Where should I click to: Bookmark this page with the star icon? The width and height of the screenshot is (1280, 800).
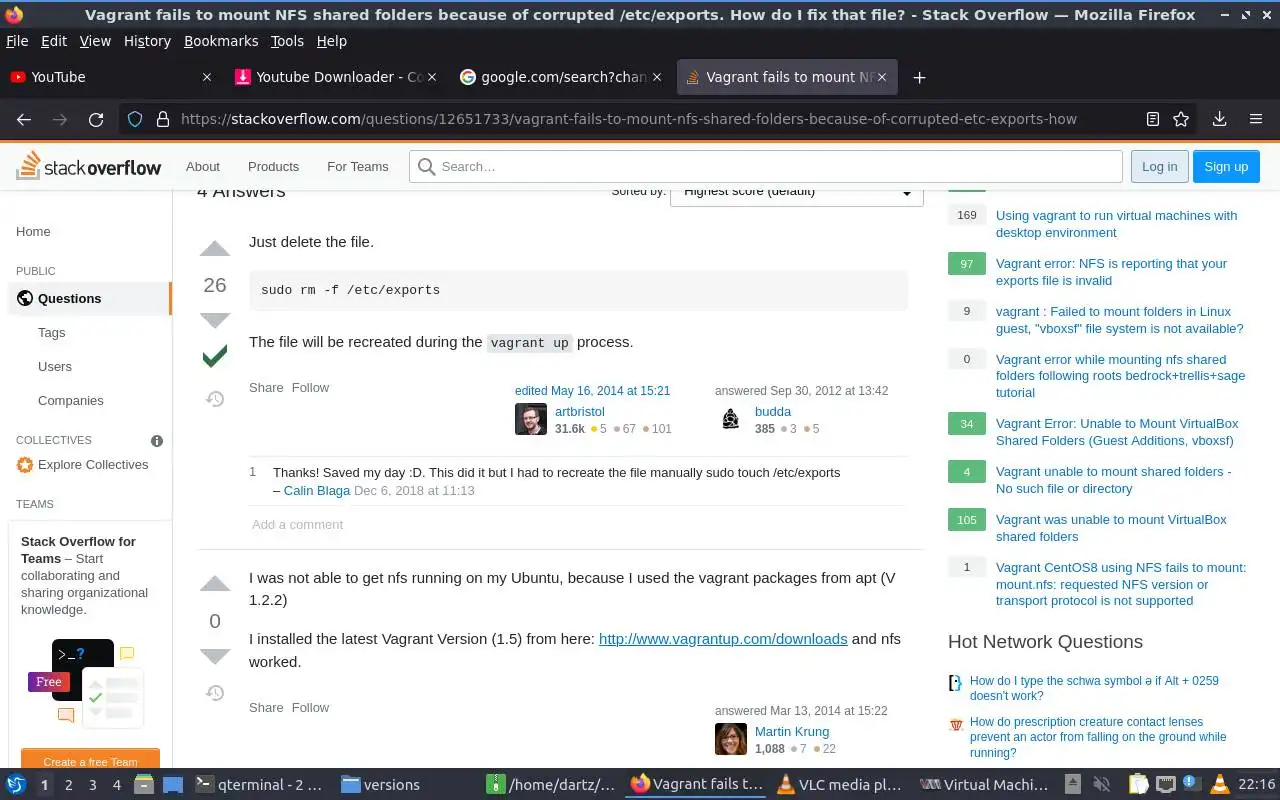pos(1181,119)
